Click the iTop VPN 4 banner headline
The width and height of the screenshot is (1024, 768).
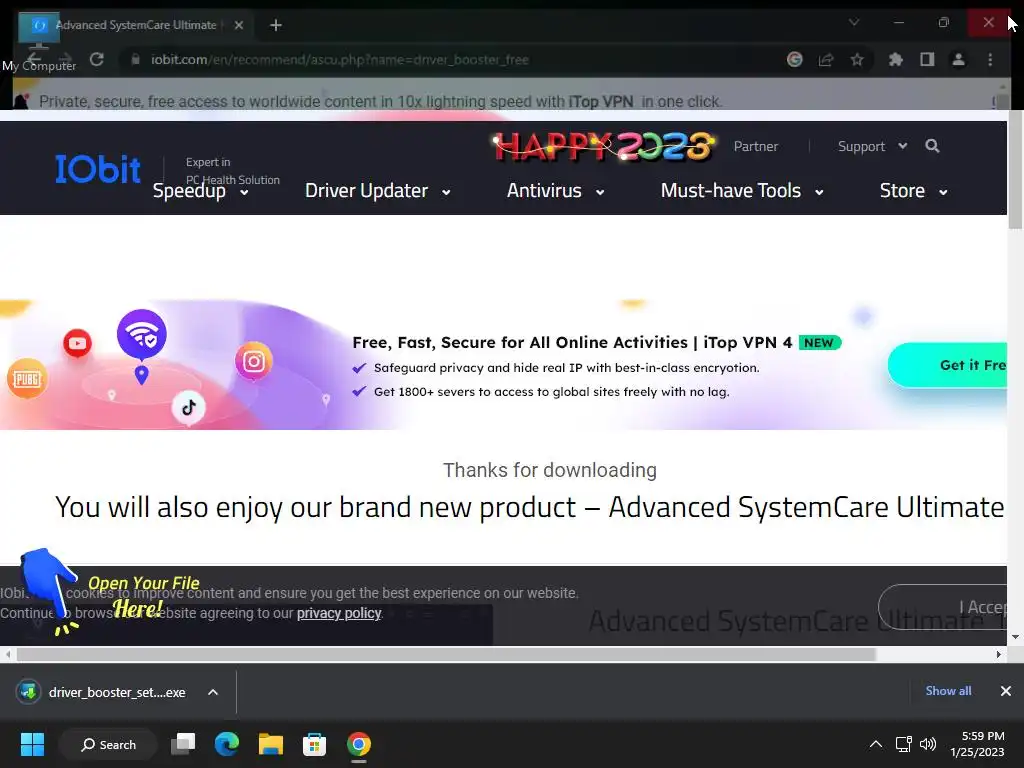click(572, 342)
